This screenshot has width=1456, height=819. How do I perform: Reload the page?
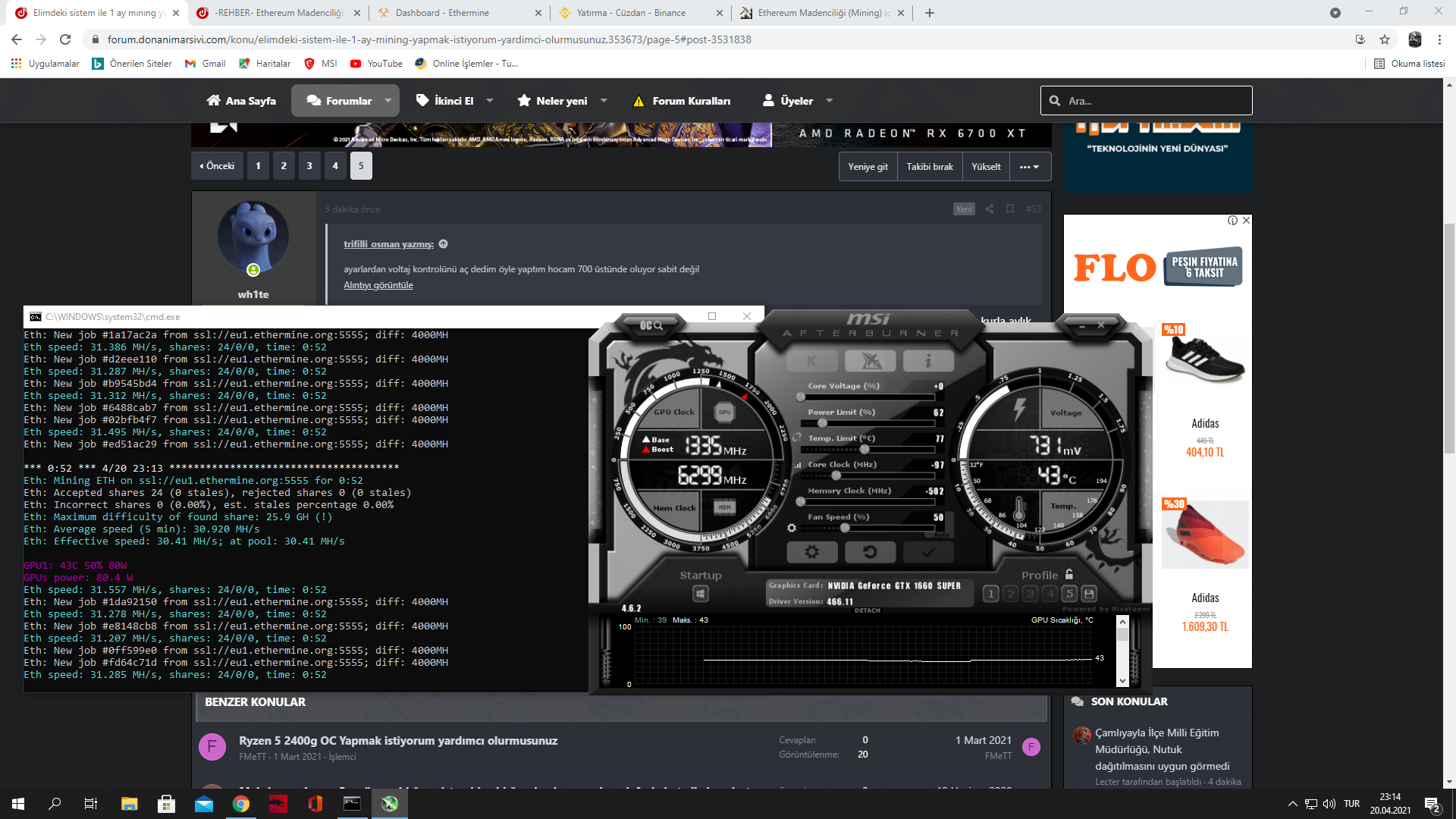65,39
